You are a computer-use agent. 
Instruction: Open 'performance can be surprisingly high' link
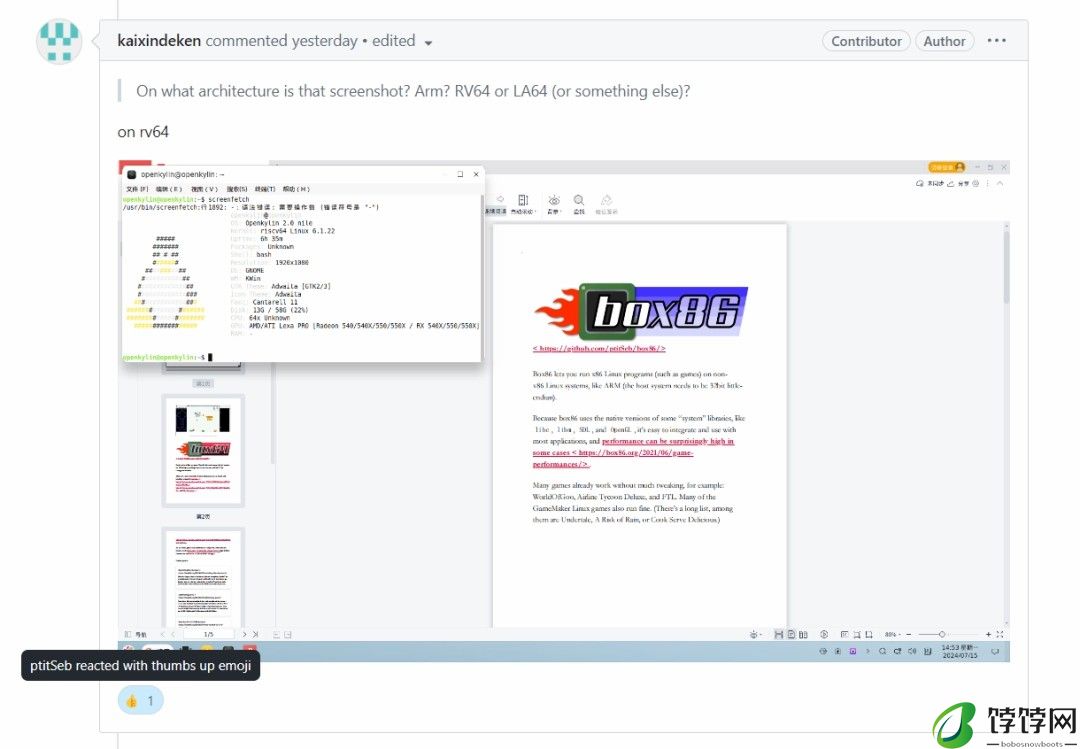[633, 453]
